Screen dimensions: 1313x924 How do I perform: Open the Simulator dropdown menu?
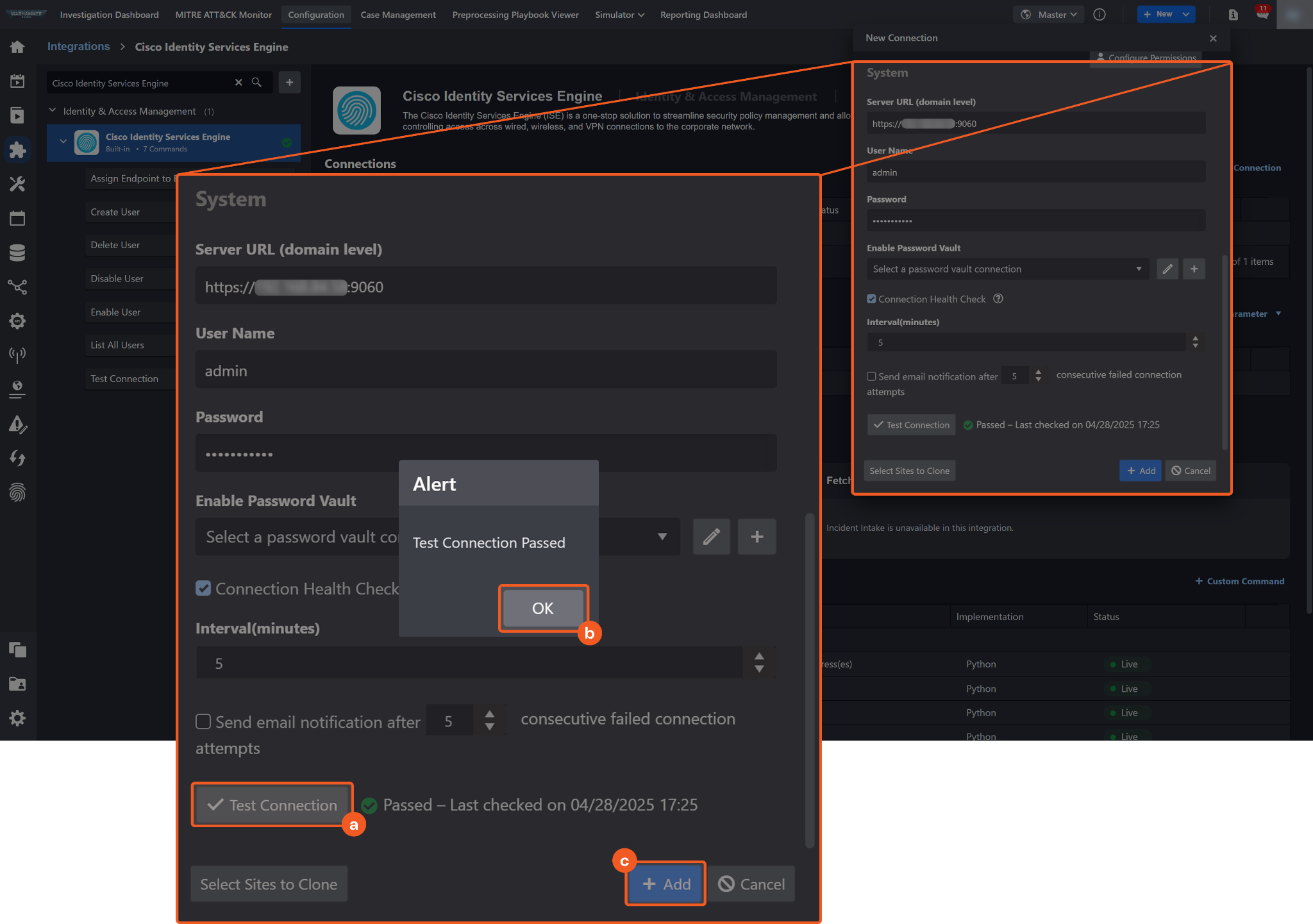[619, 15]
